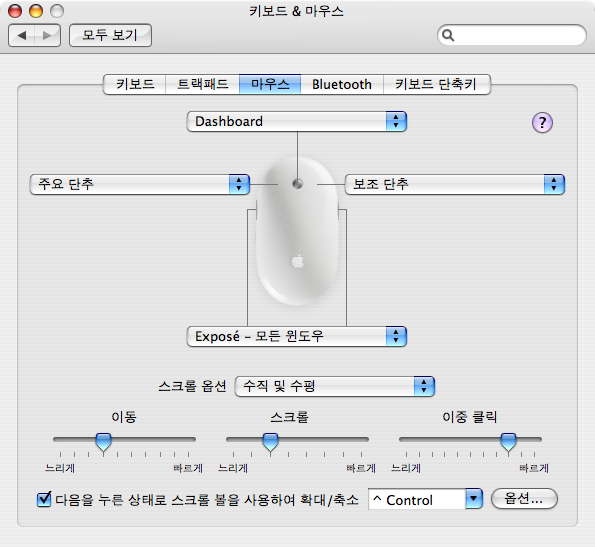
Task: Click the 옵션... button
Action: tap(524, 498)
